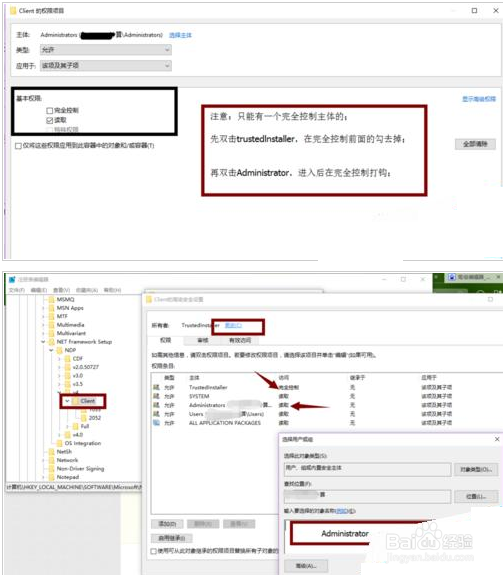Click the Notepad folder icon
The image size is (503, 575).
pyautogui.click(x=51, y=477)
